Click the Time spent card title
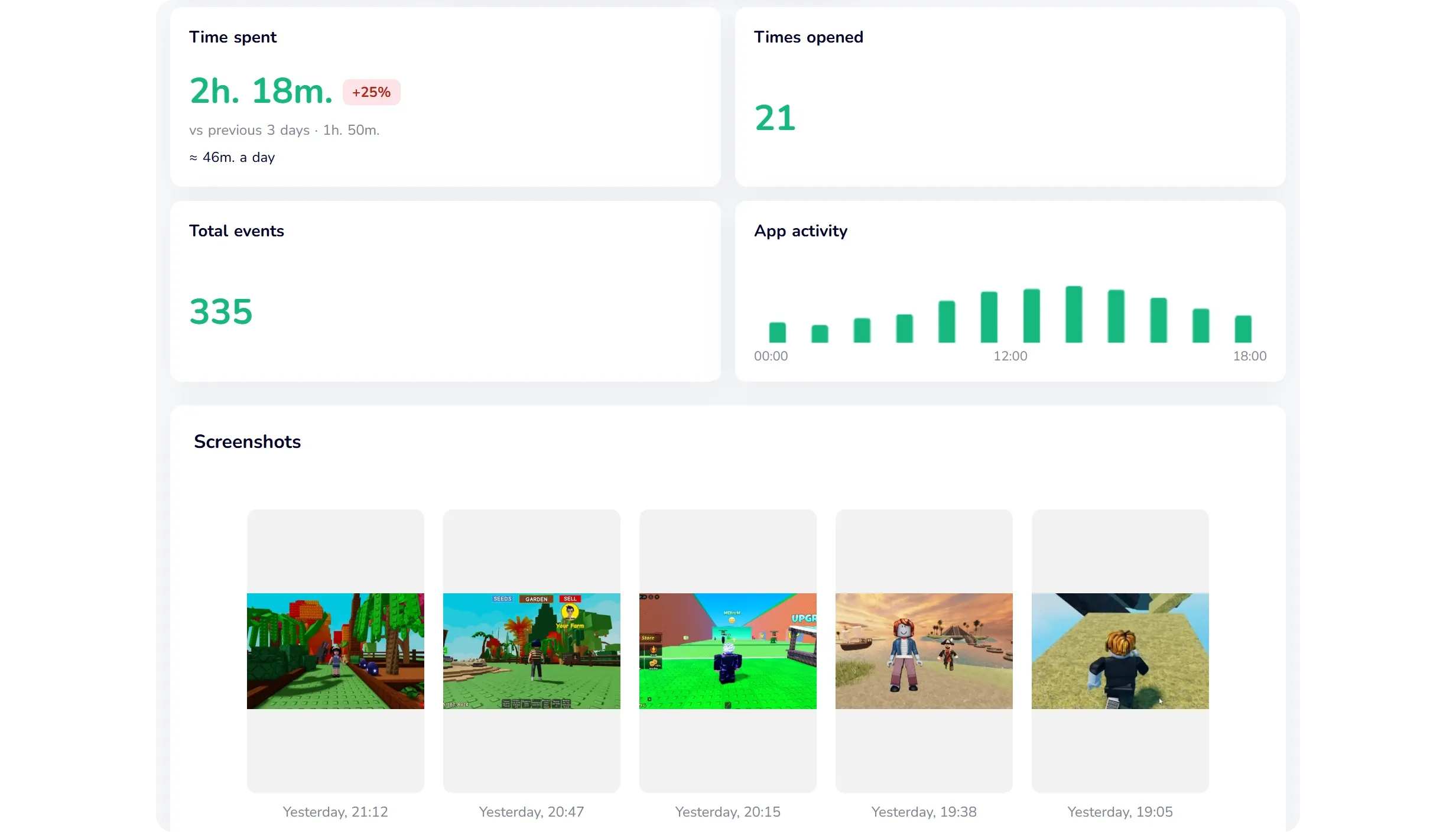Screen dimensions: 1456x832 point(233,37)
